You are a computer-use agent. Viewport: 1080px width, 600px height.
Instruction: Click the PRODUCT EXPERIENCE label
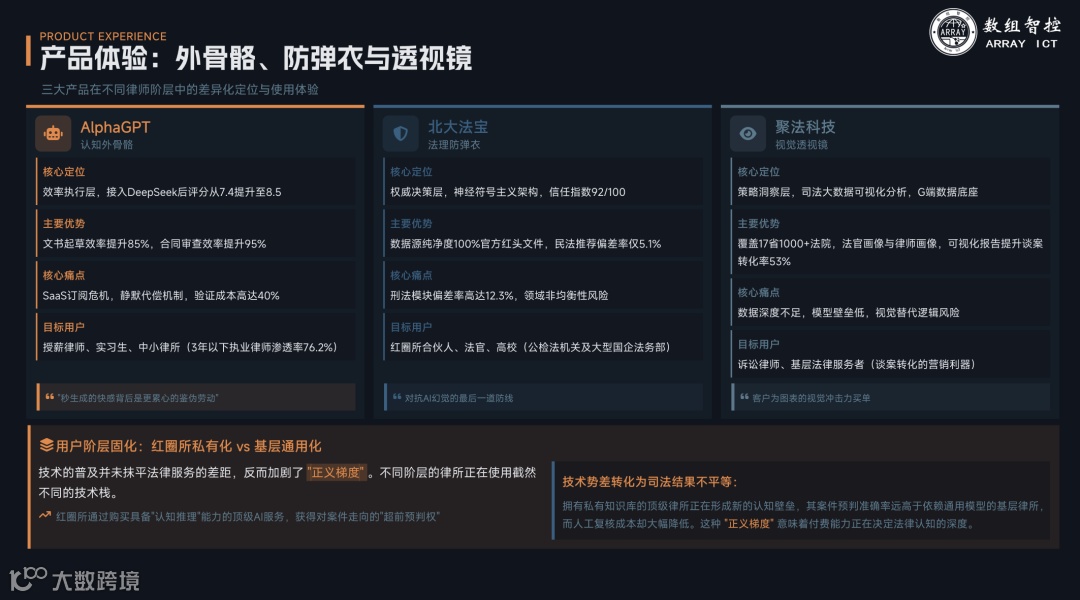tap(103, 37)
